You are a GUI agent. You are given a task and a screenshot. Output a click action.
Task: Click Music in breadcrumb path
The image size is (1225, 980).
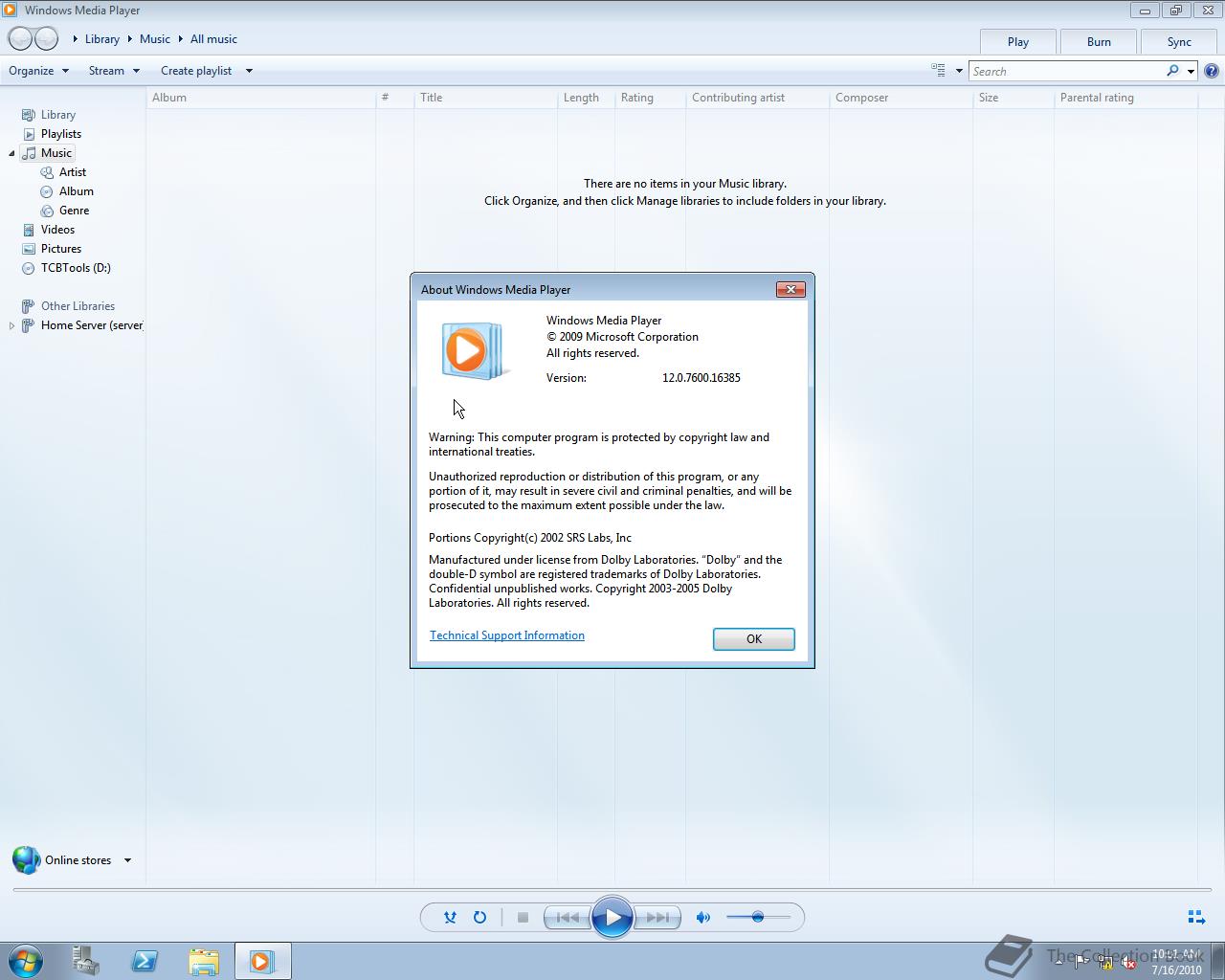tap(155, 39)
